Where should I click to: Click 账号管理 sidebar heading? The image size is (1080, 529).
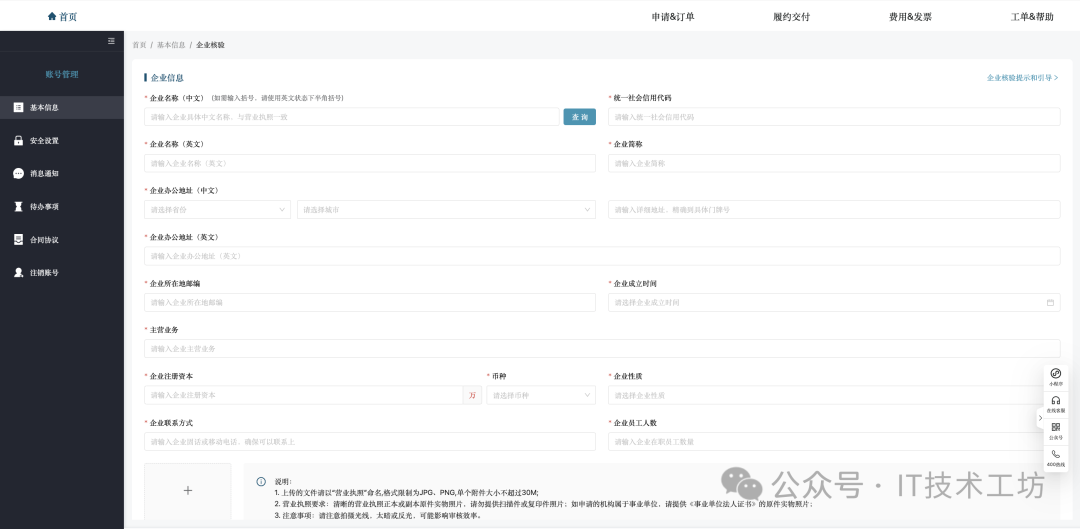(x=62, y=74)
